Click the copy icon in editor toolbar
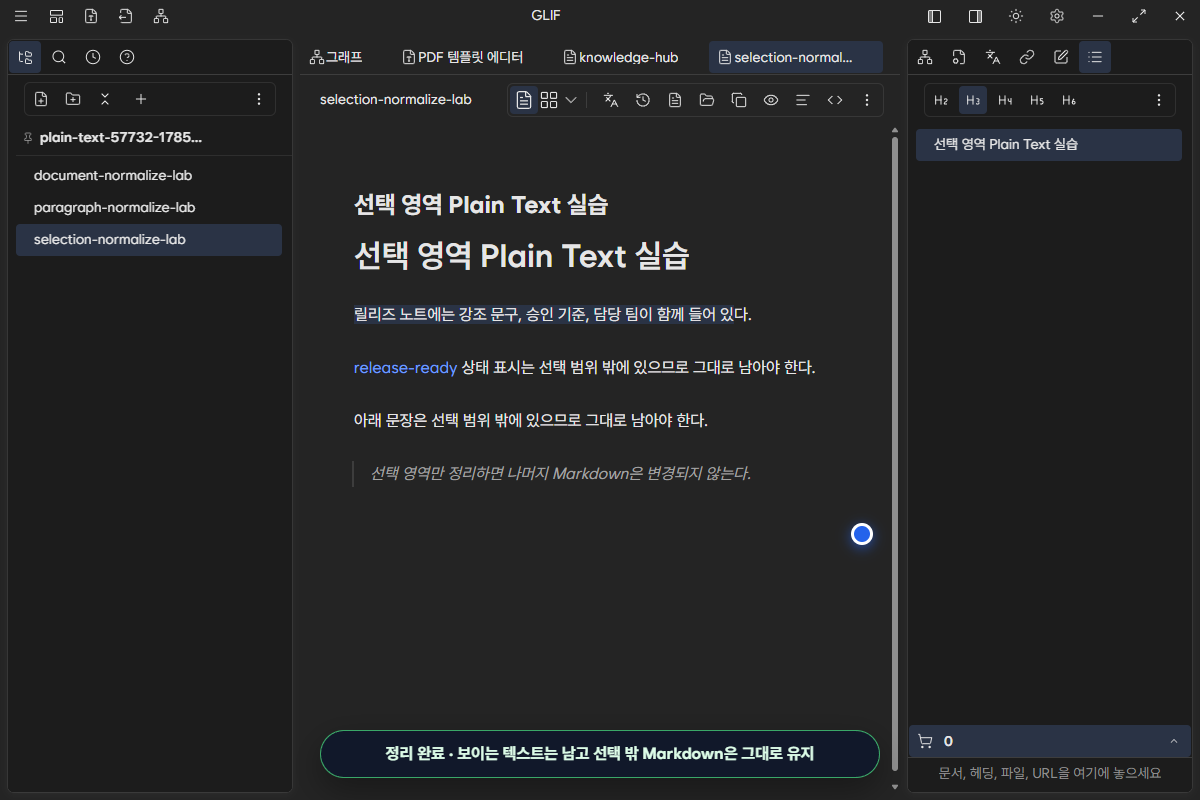Viewport: 1200px width, 800px height. 739,100
